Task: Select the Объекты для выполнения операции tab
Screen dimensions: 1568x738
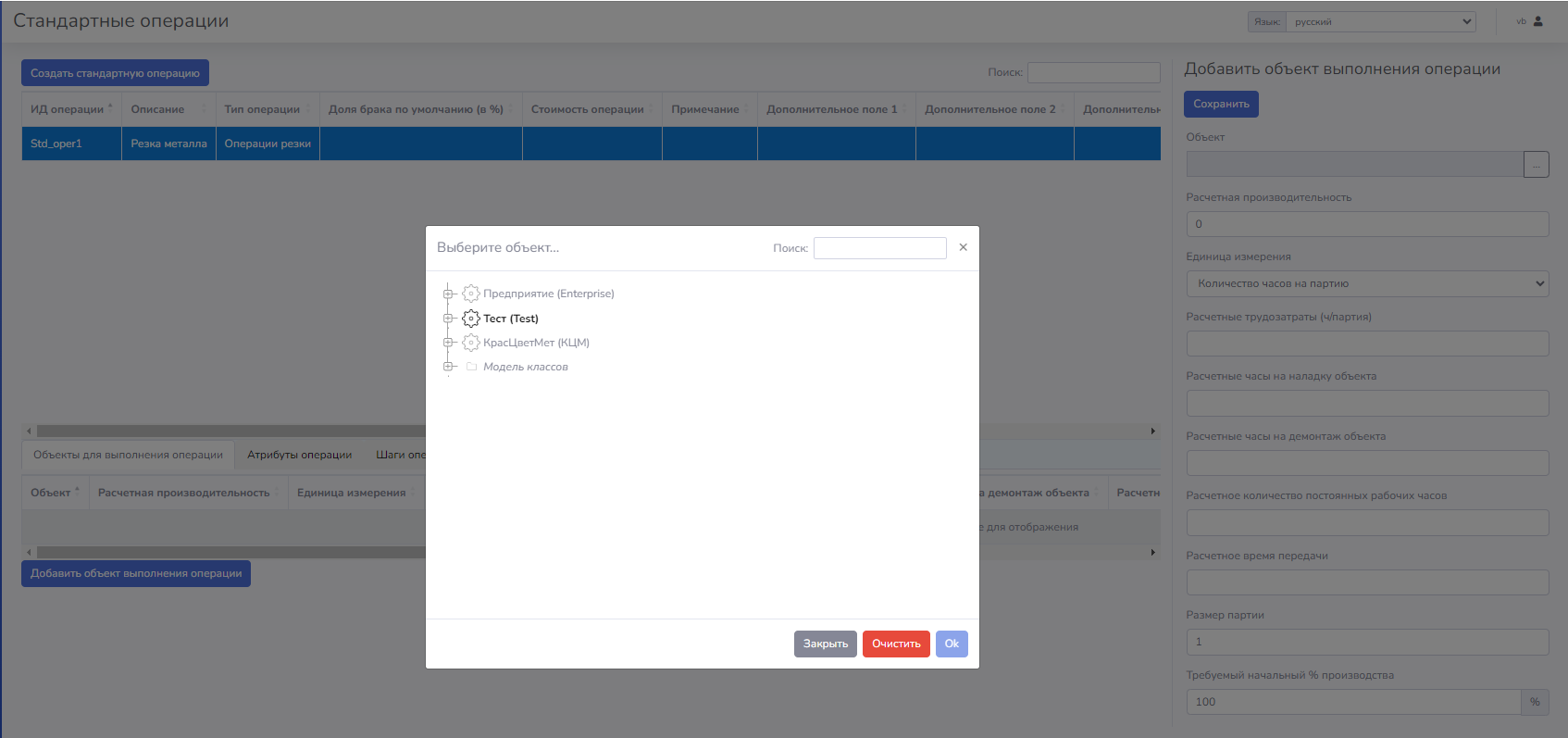Action: 128,455
